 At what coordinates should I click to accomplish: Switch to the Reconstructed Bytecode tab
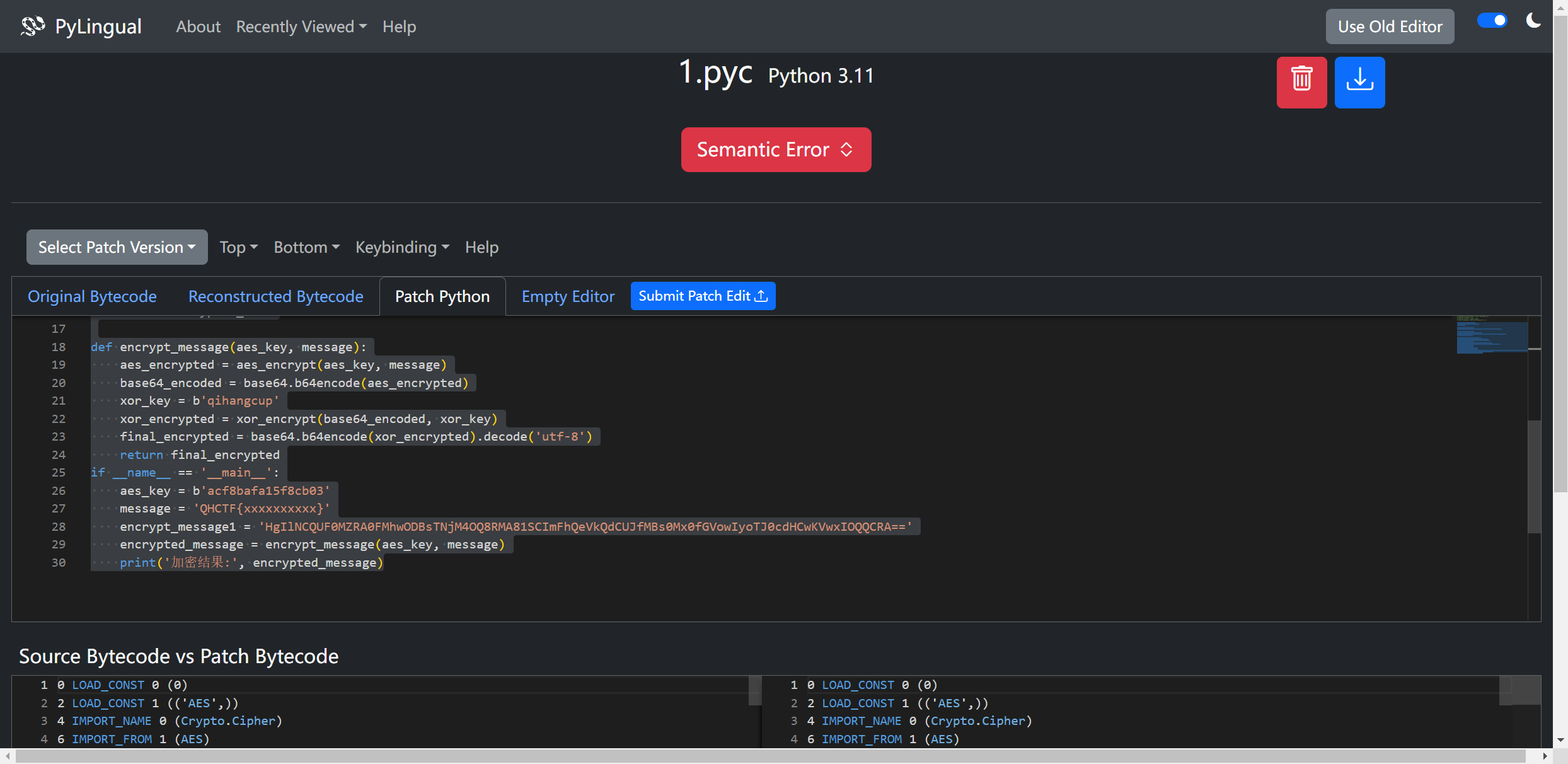click(275, 296)
